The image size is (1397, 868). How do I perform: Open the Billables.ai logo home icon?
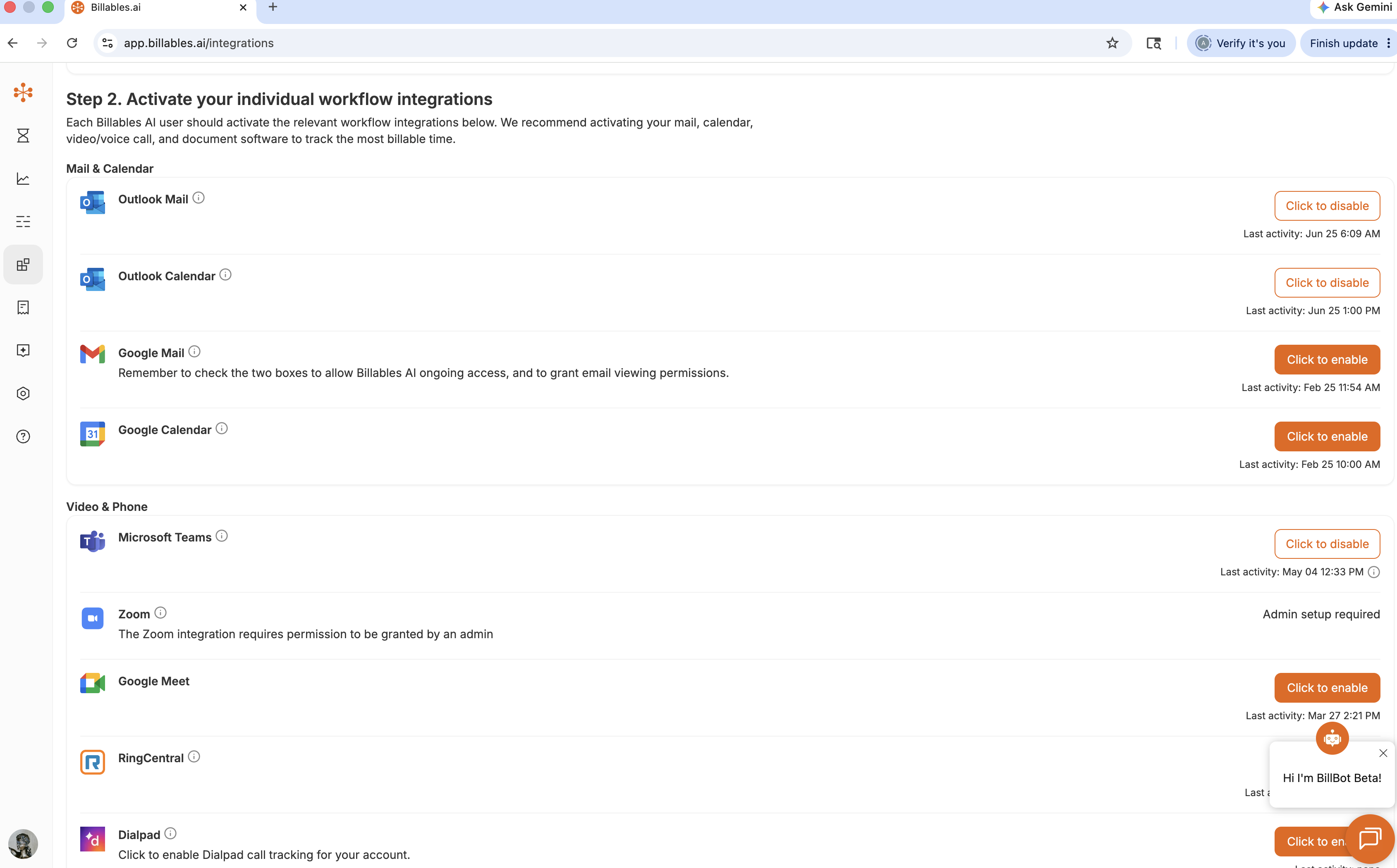click(x=23, y=93)
